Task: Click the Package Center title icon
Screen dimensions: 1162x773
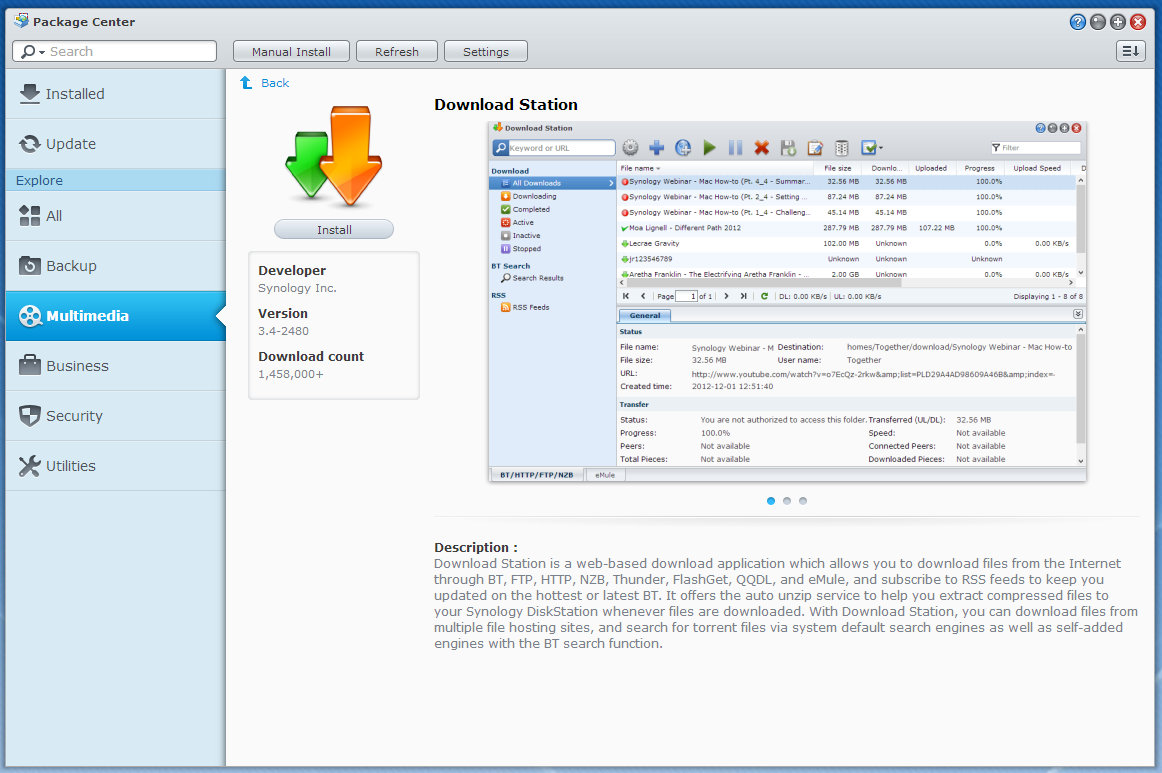Action: (21, 21)
